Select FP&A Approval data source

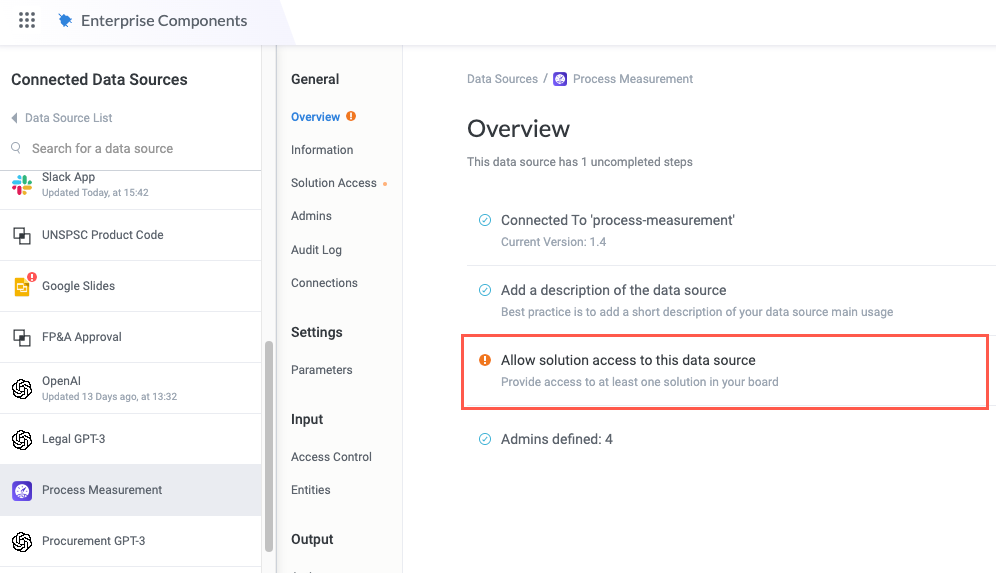pos(131,337)
